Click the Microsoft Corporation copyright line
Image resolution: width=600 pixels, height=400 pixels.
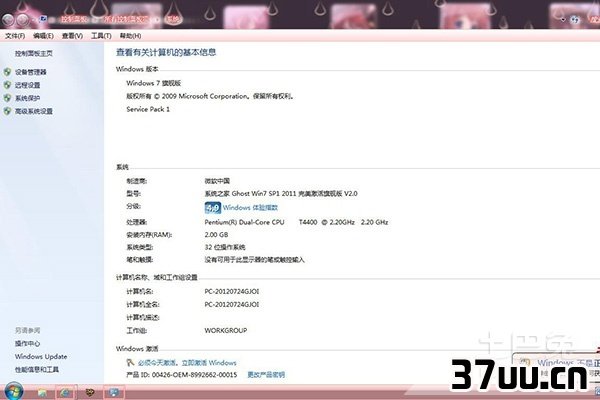(210, 96)
